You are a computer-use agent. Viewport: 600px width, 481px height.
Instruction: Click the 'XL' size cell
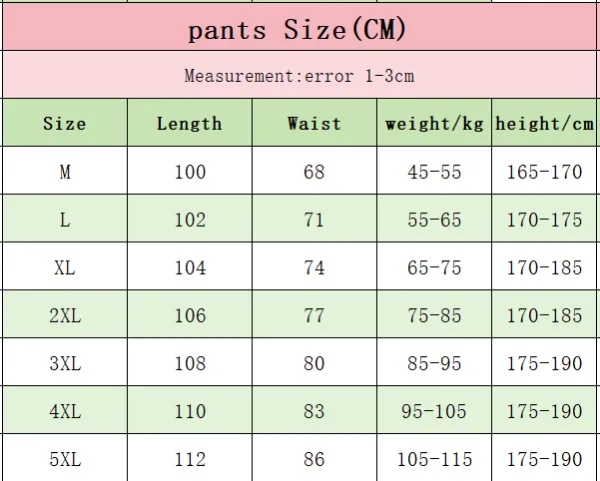(x=65, y=266)
